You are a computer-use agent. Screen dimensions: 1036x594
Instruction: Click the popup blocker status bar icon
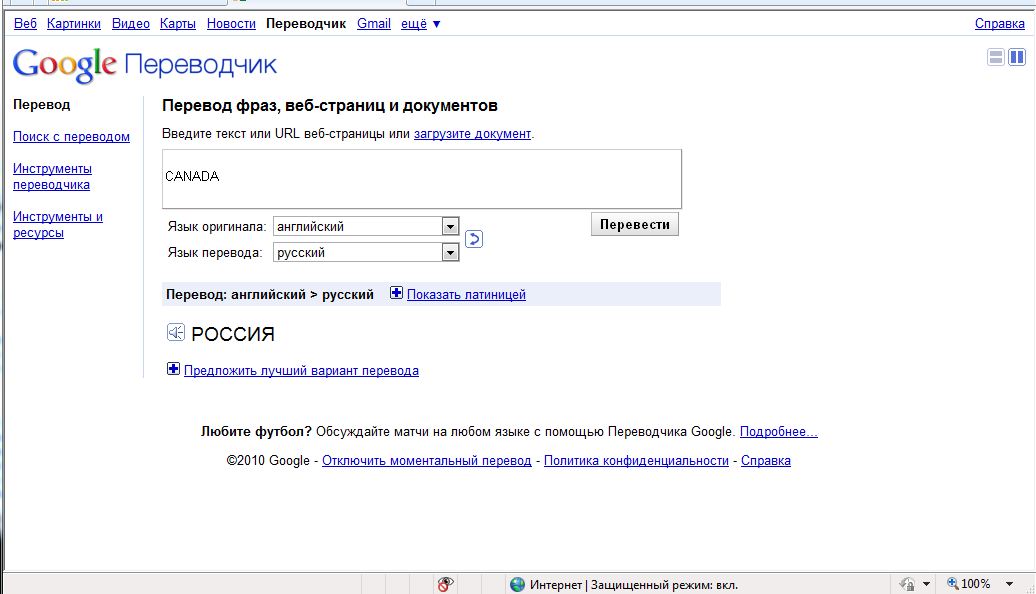[x=446, y=584]
